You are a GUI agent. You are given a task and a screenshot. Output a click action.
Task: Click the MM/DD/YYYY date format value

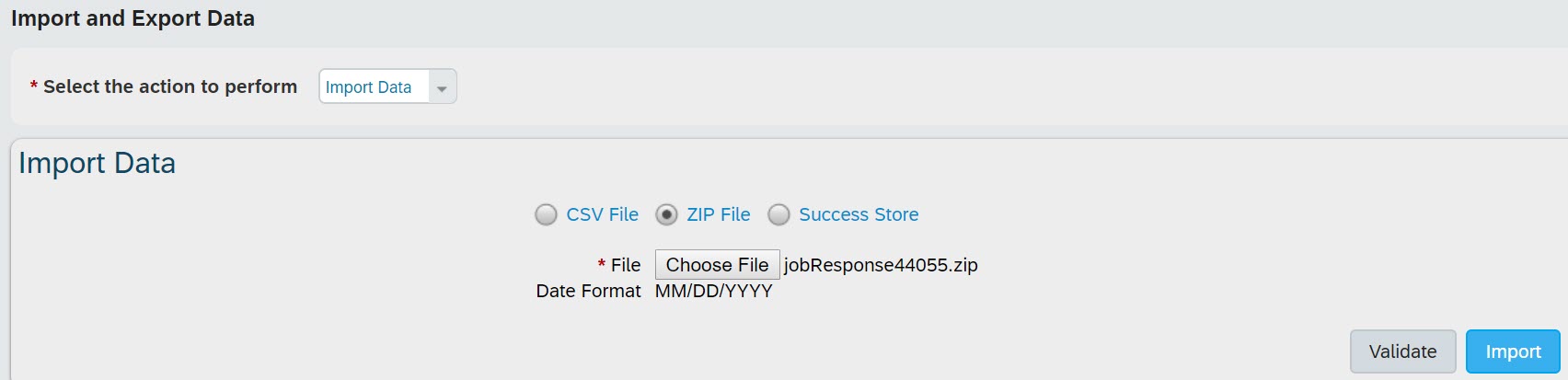click(x=714, y=291)
